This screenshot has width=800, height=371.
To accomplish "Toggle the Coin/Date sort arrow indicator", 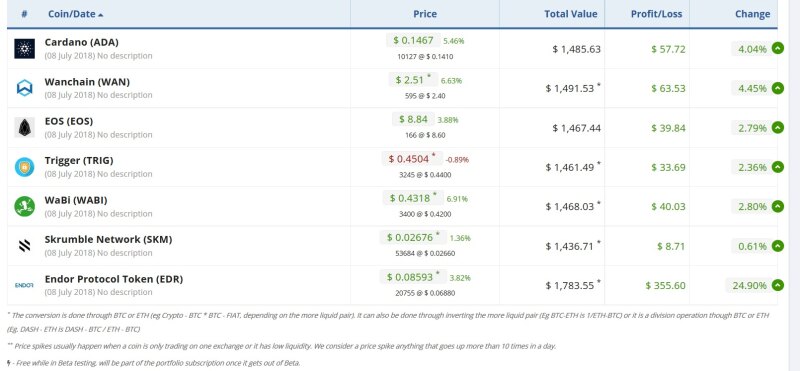I will click(101, 15).
